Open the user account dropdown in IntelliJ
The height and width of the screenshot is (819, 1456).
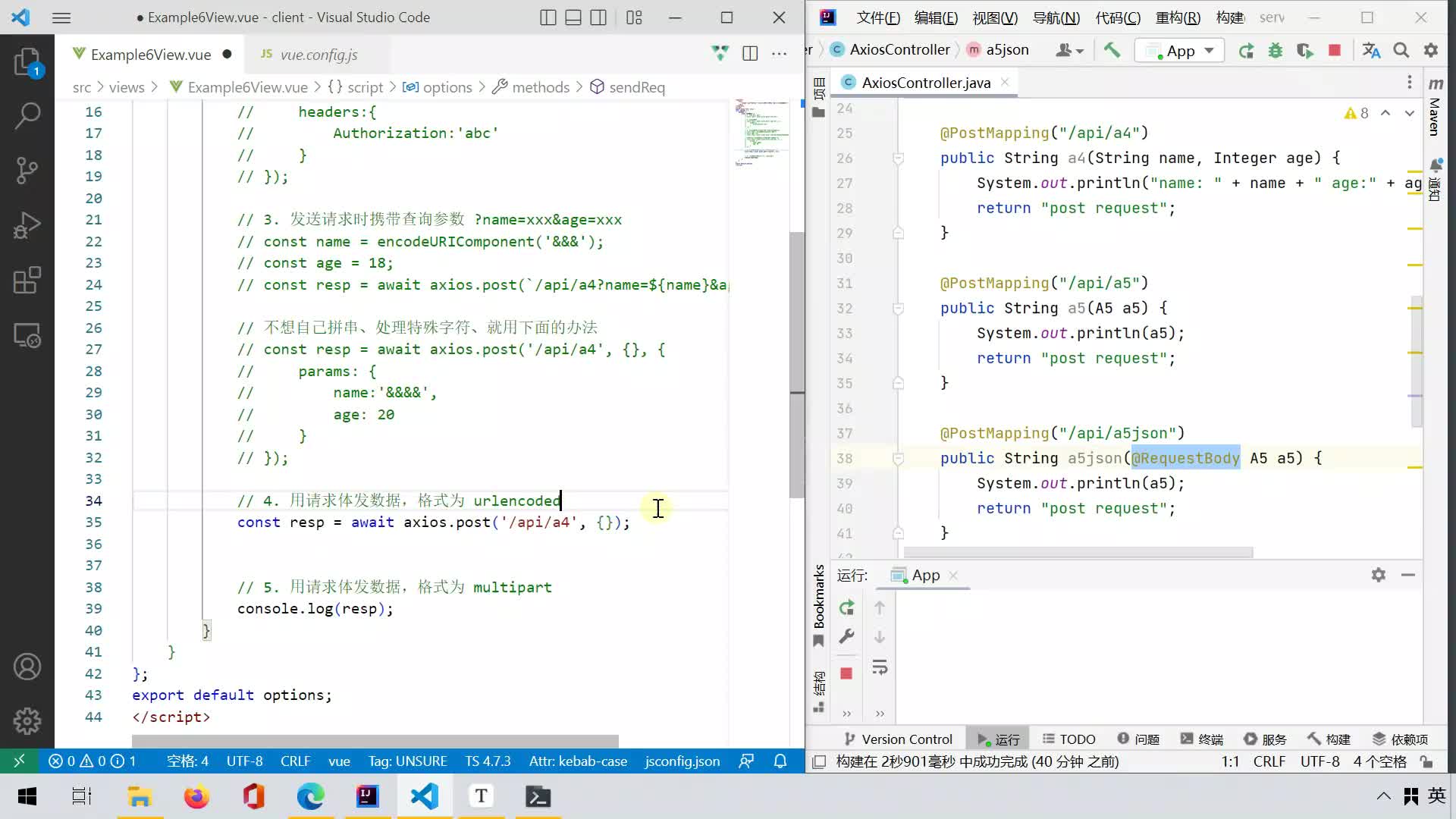click(1069, 50)
